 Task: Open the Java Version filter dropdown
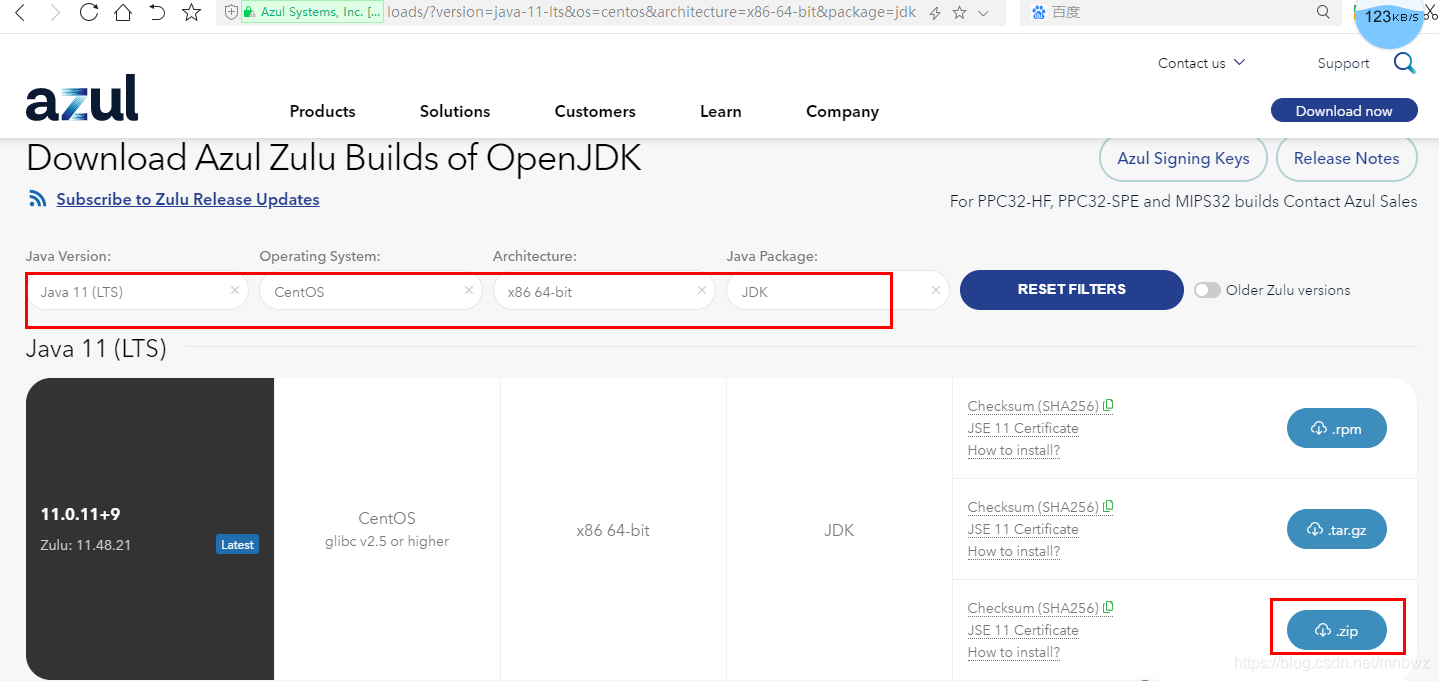(137, 291)
